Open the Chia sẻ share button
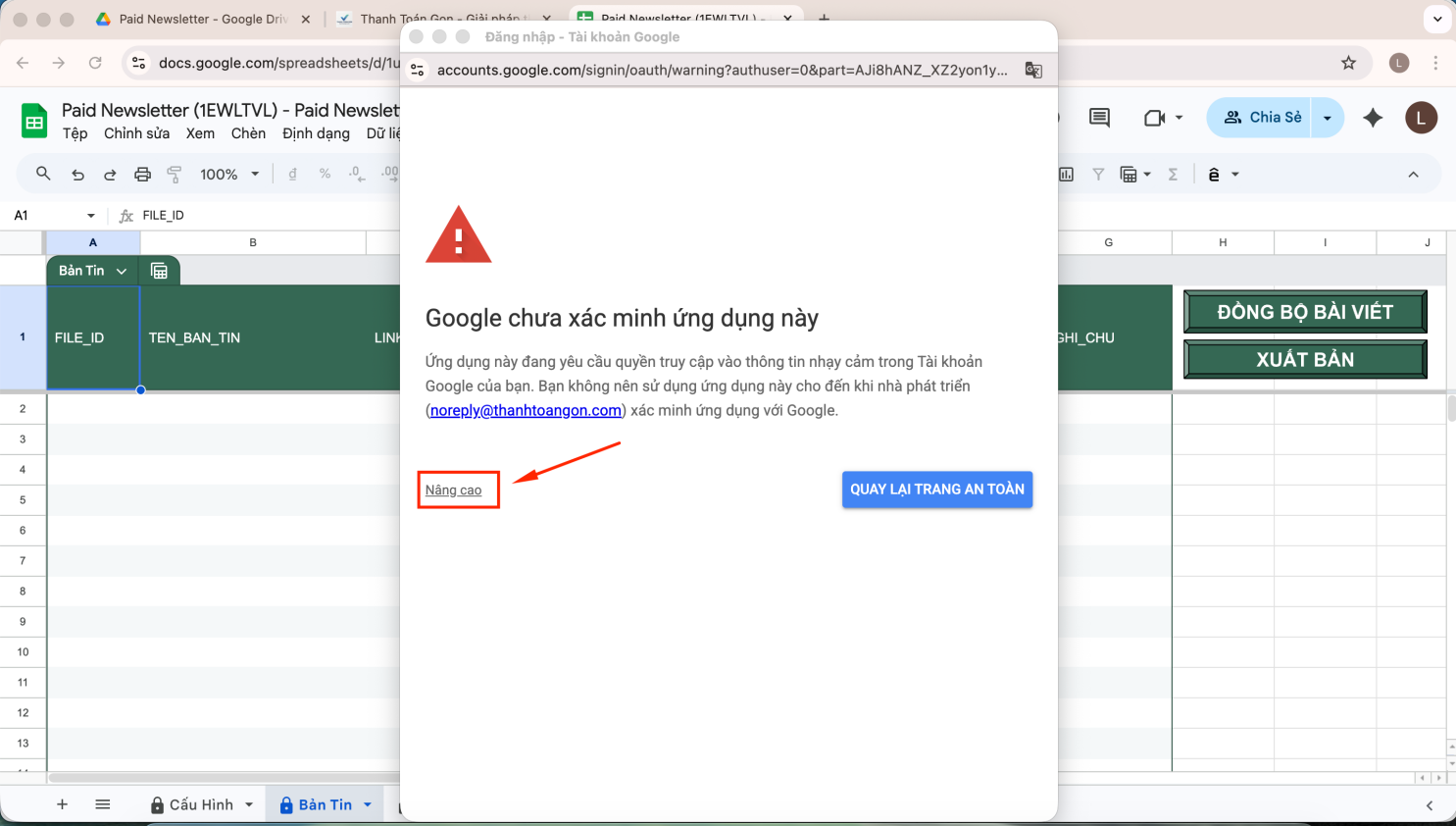Viewport: 1456px width, 826px height. [x=1261, y=118]
